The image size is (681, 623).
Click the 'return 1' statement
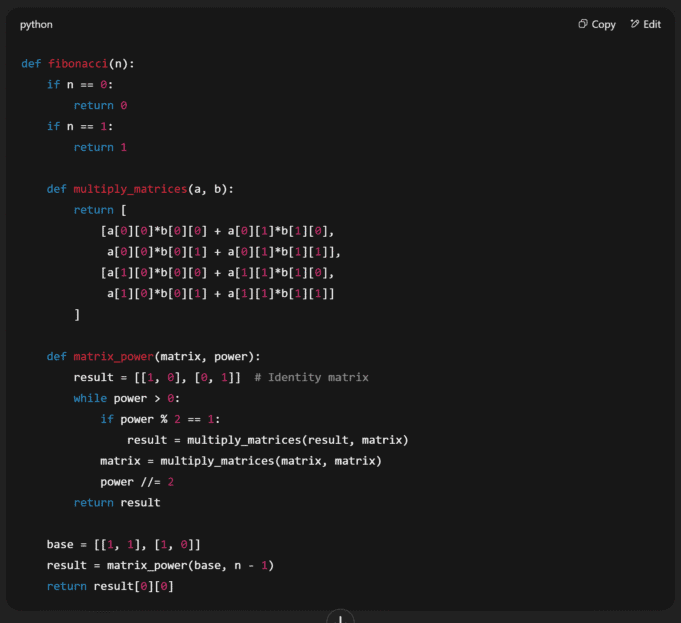pos(100,147)
